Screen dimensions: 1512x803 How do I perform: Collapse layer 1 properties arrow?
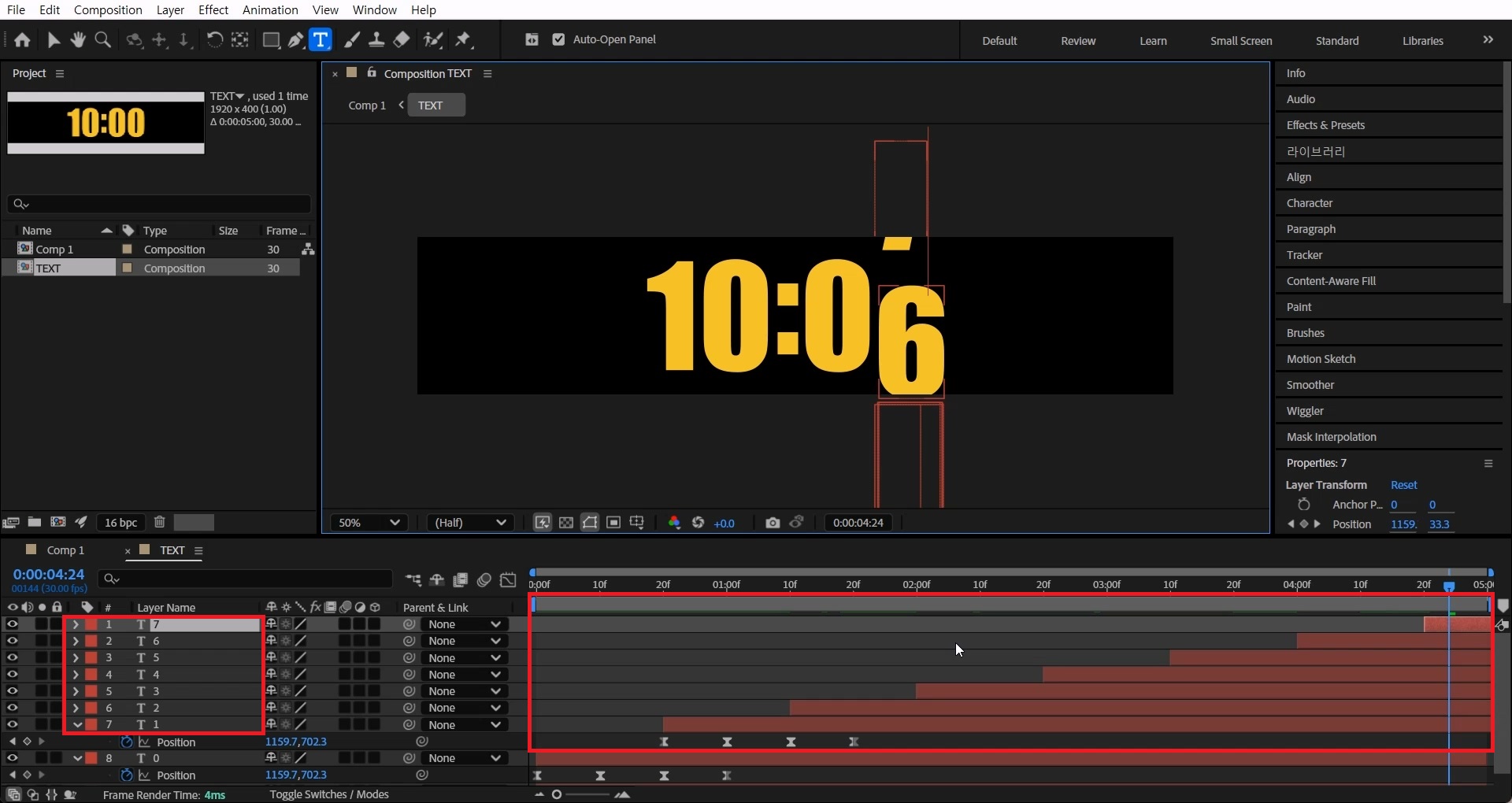(77, 724)
